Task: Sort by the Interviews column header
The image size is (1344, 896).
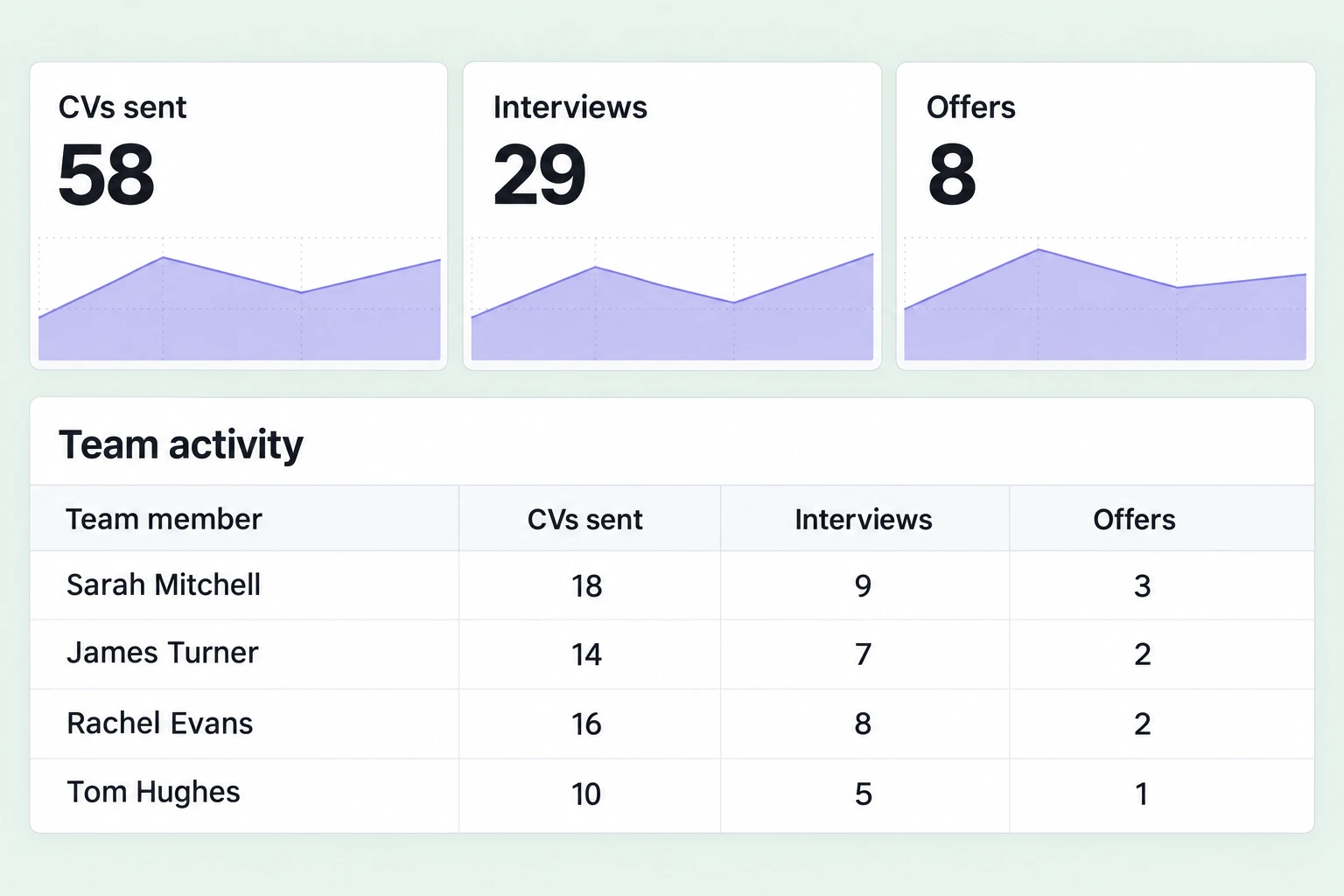Action: pos(863,519)
